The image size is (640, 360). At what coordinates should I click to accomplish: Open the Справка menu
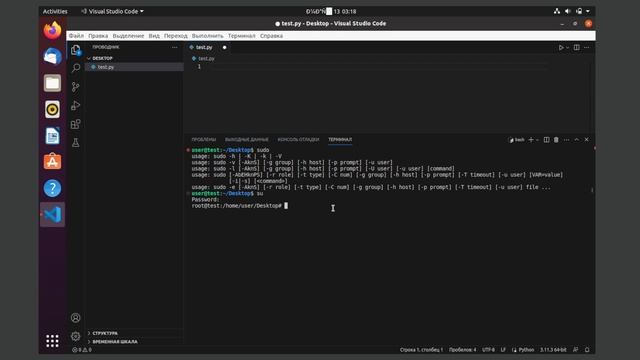coord(271,36)
